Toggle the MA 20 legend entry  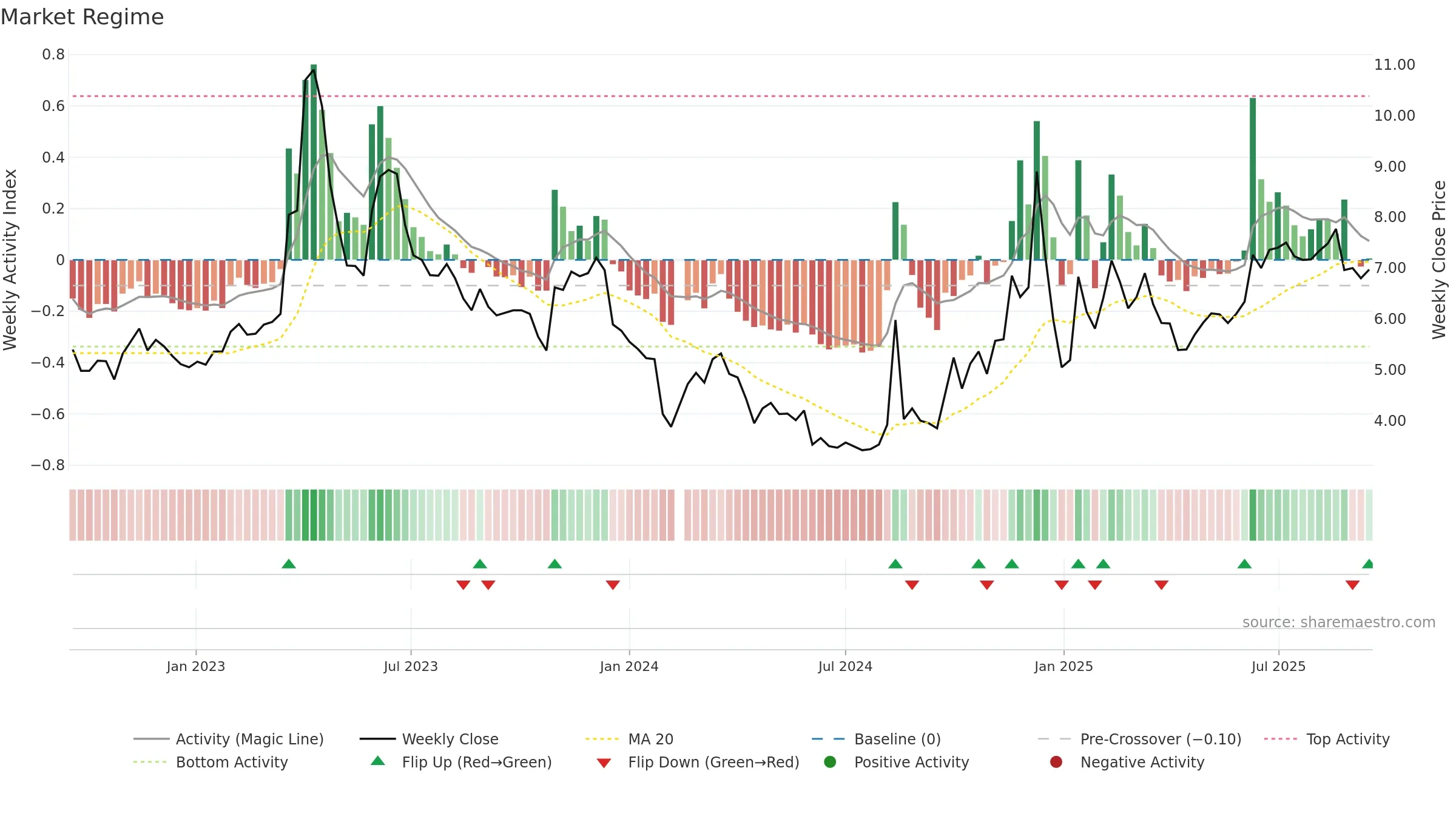(629, 739)
